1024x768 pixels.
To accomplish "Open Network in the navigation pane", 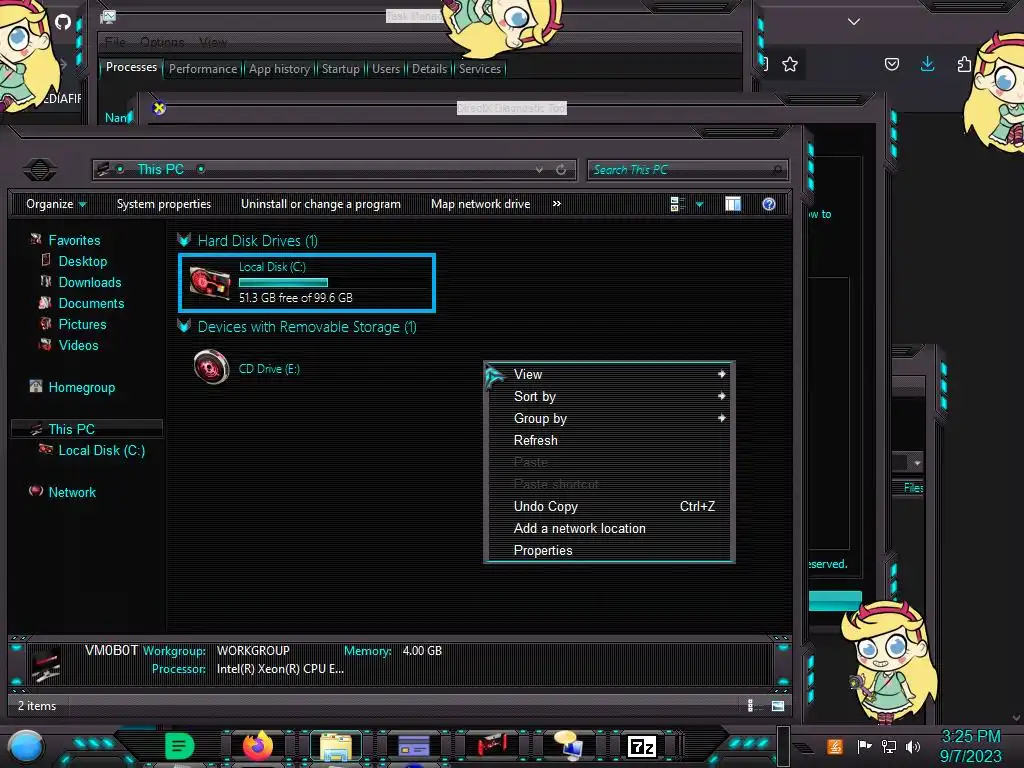I will (x=72, y=492).
